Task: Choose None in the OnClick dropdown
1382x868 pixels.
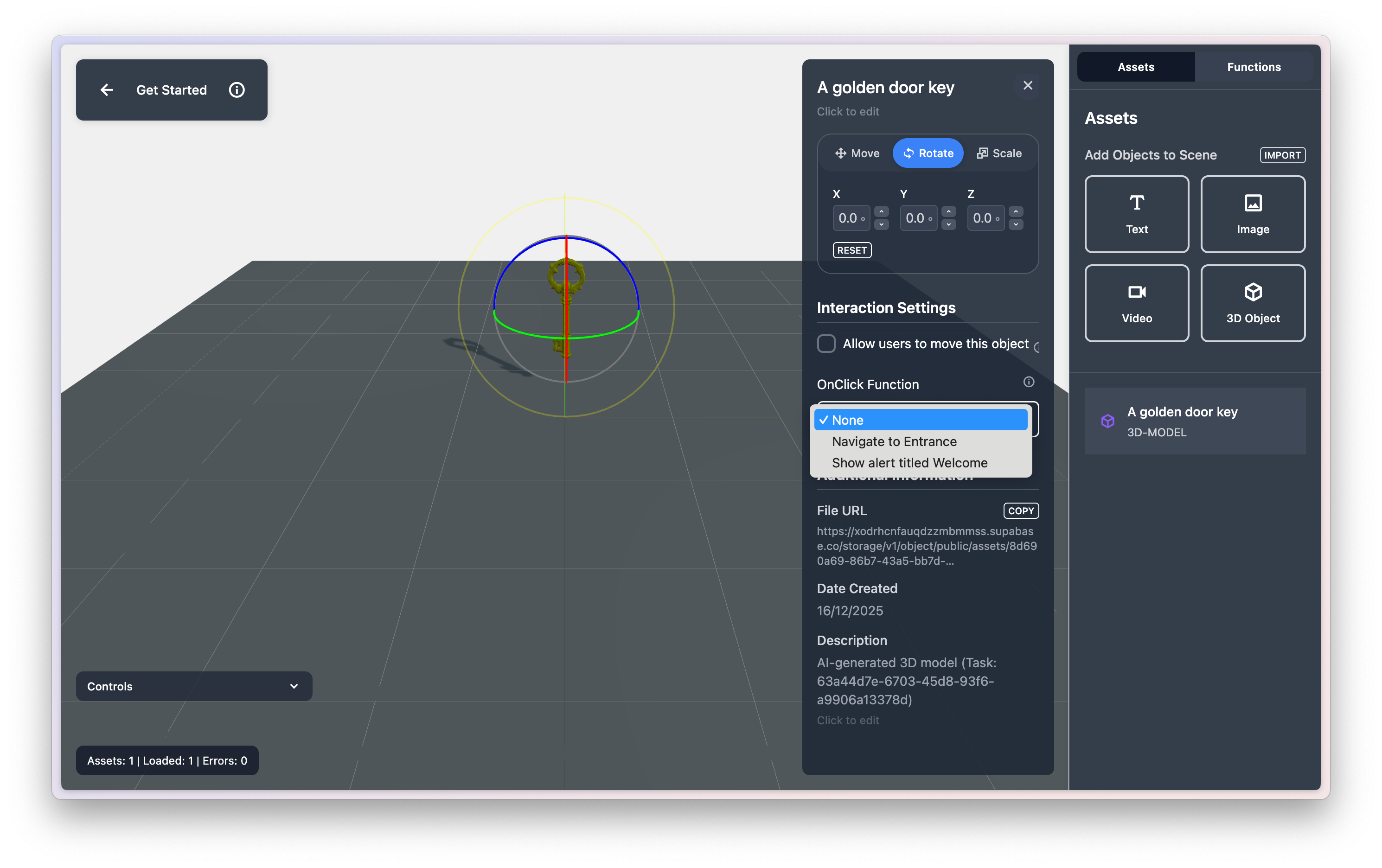Action: (920, 420)
